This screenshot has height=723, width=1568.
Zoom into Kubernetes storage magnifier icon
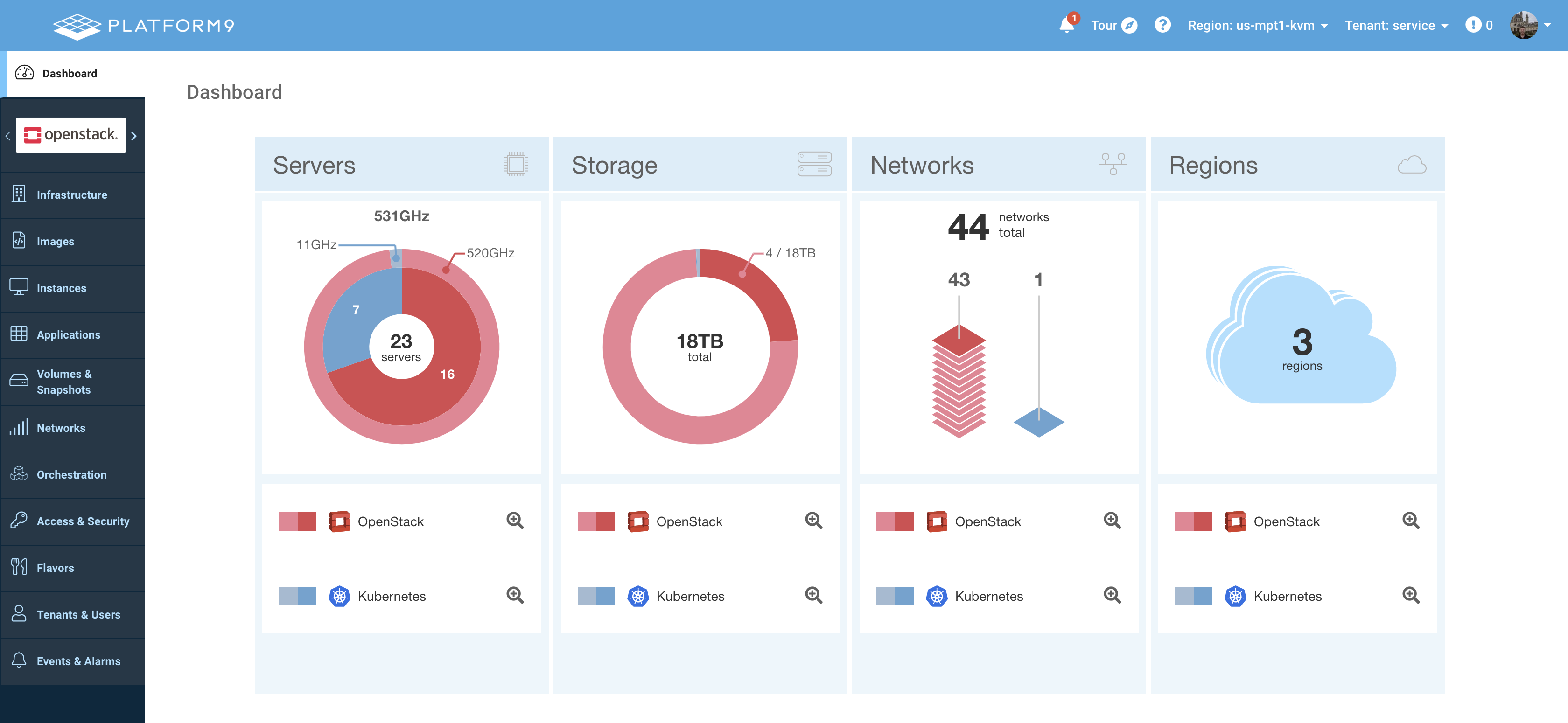(x=813, y=595)
